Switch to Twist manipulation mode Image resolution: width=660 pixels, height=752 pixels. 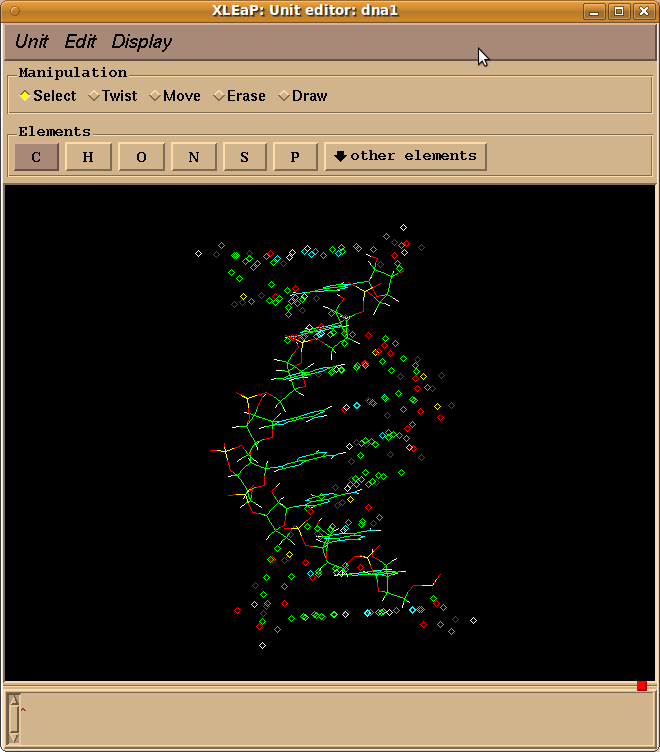click(x=112, y=96)
